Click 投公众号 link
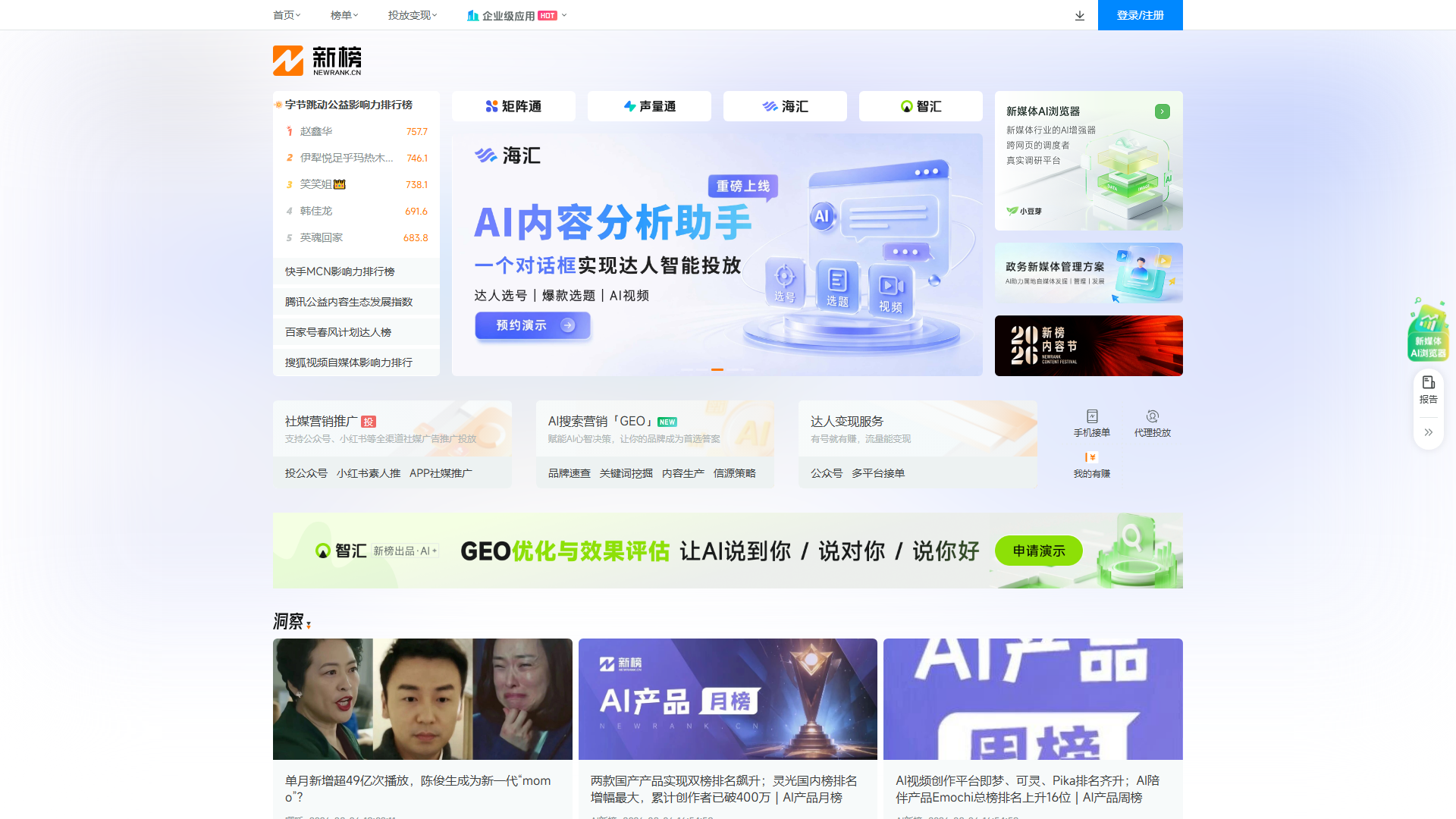 tap(306, 473)
